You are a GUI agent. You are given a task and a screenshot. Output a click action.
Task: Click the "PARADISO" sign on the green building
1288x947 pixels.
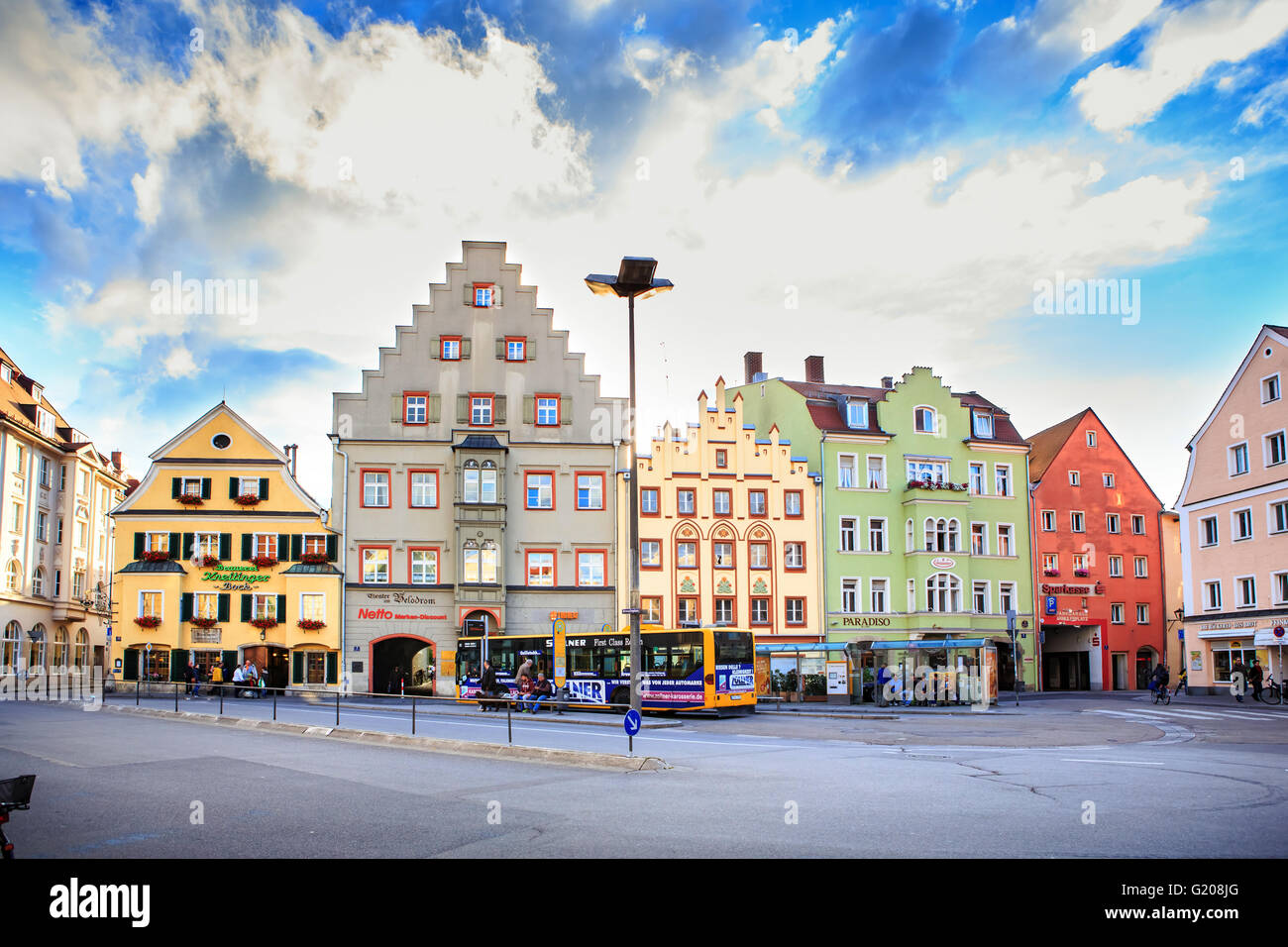866,622
